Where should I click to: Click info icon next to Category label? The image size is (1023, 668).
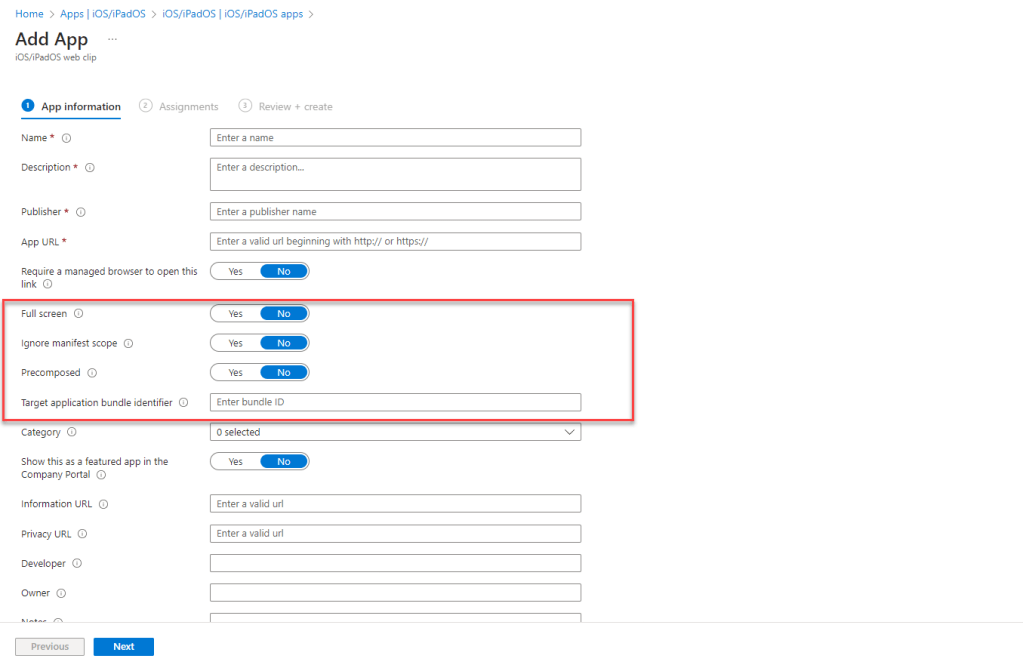[x=72, y=433]
